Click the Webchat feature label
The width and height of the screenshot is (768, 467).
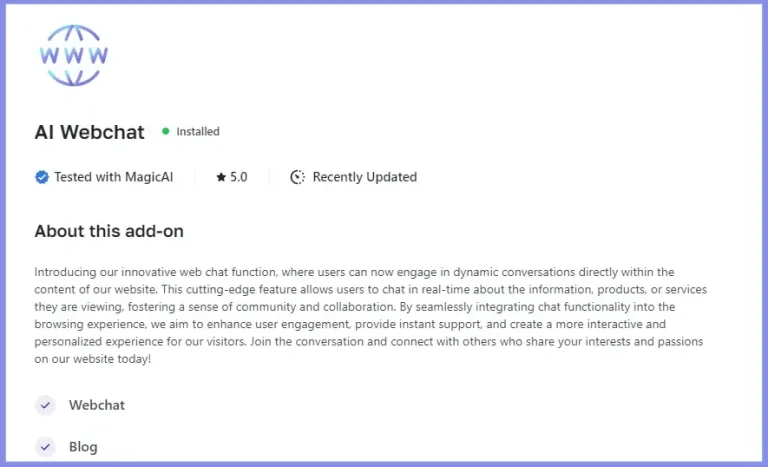96,405
